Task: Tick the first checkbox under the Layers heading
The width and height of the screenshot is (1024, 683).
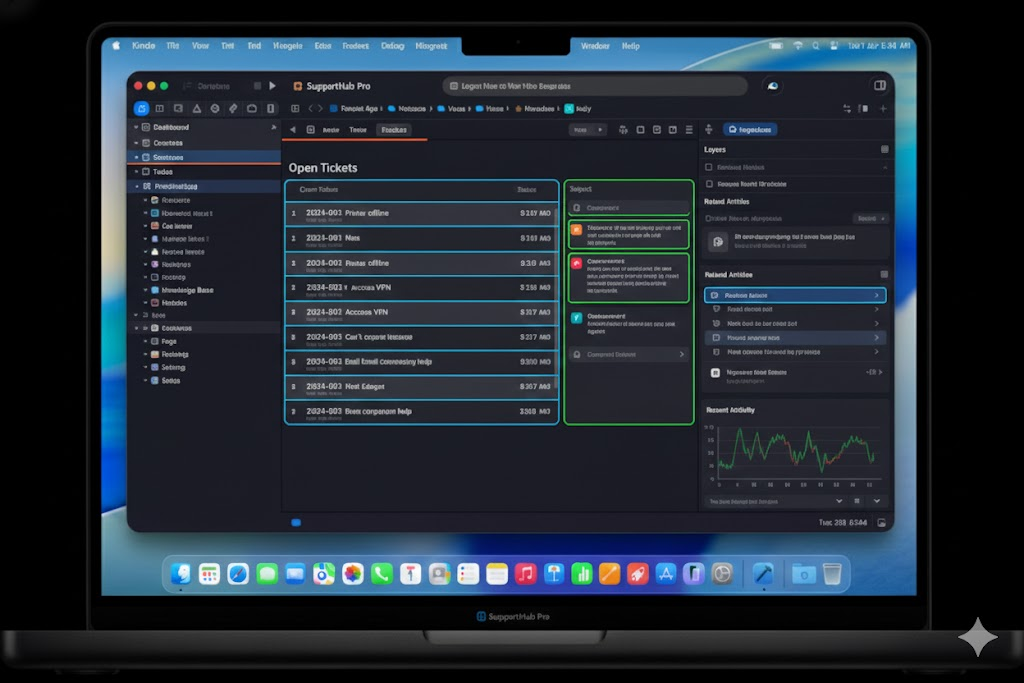Action: click(709, 167)
